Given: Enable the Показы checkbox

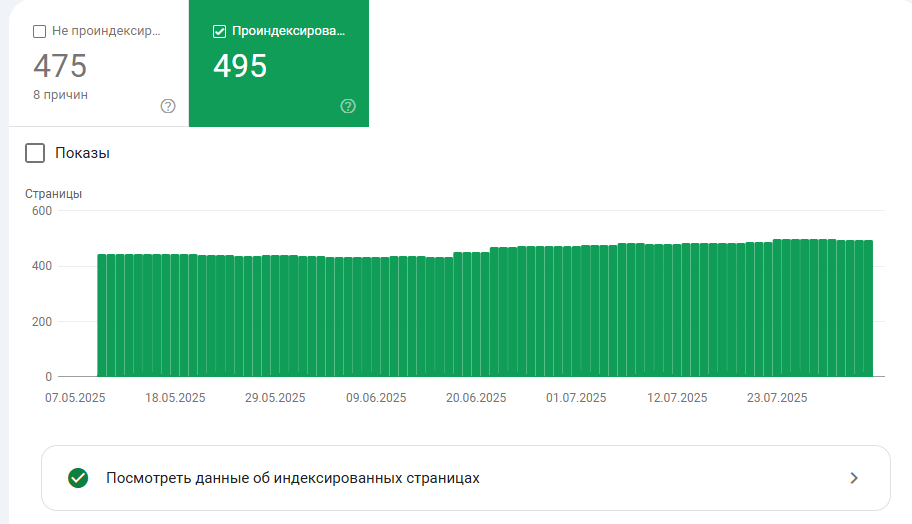Looking at the screenshot, I should pyautogui.click(x=35, y=153).
